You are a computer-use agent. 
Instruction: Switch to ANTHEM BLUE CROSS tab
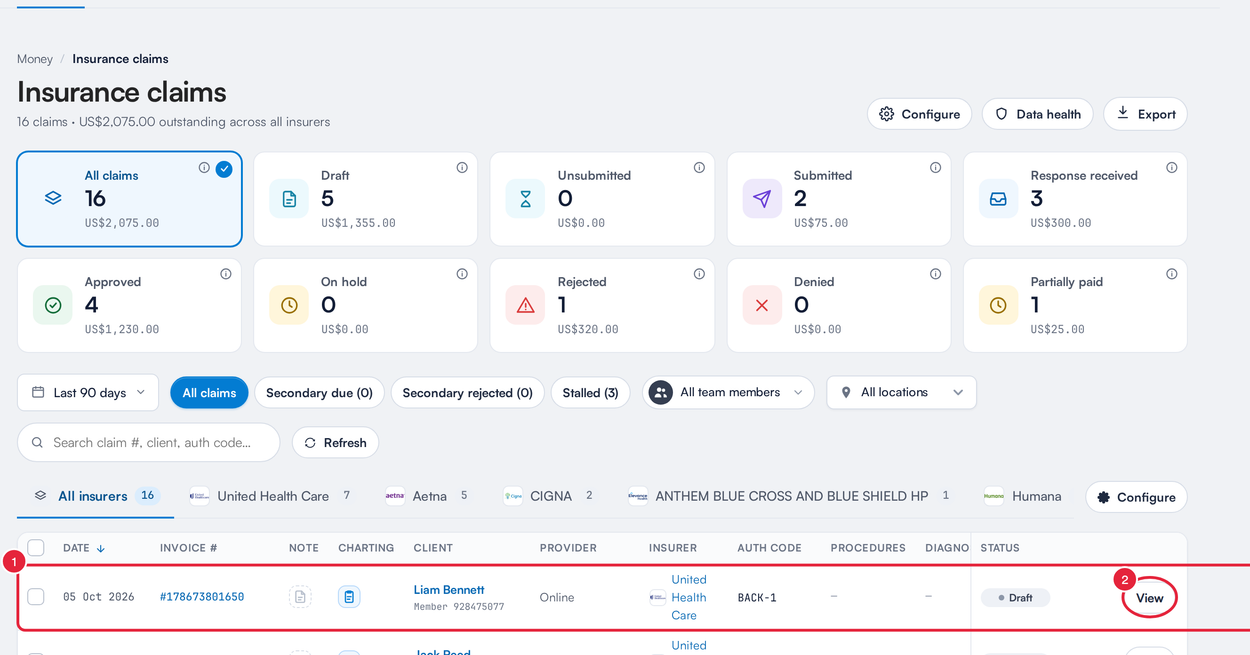789,496
